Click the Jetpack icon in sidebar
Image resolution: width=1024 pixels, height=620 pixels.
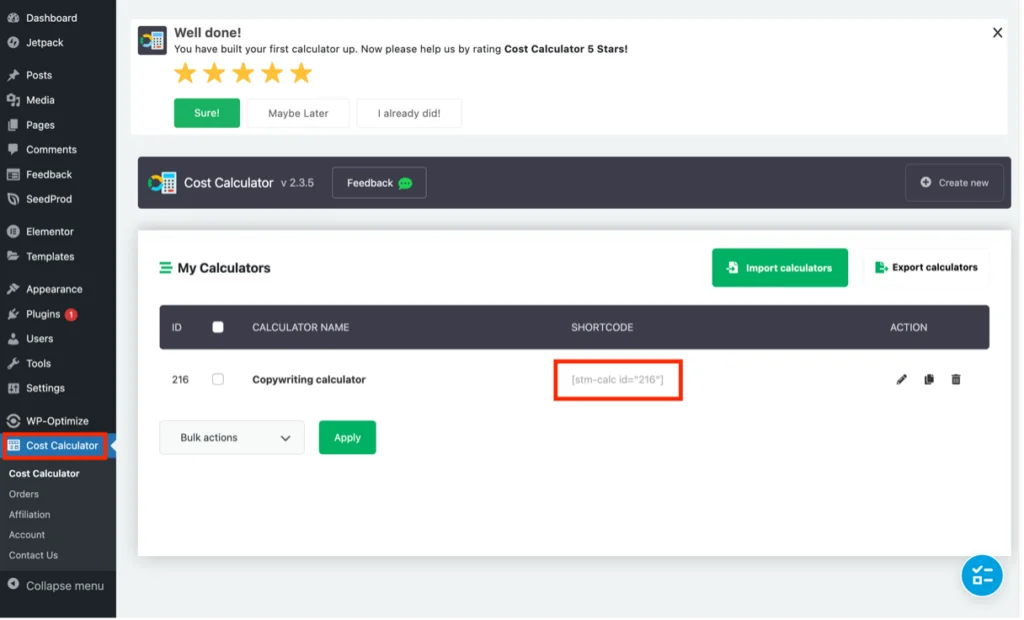(x=13, y=42)
